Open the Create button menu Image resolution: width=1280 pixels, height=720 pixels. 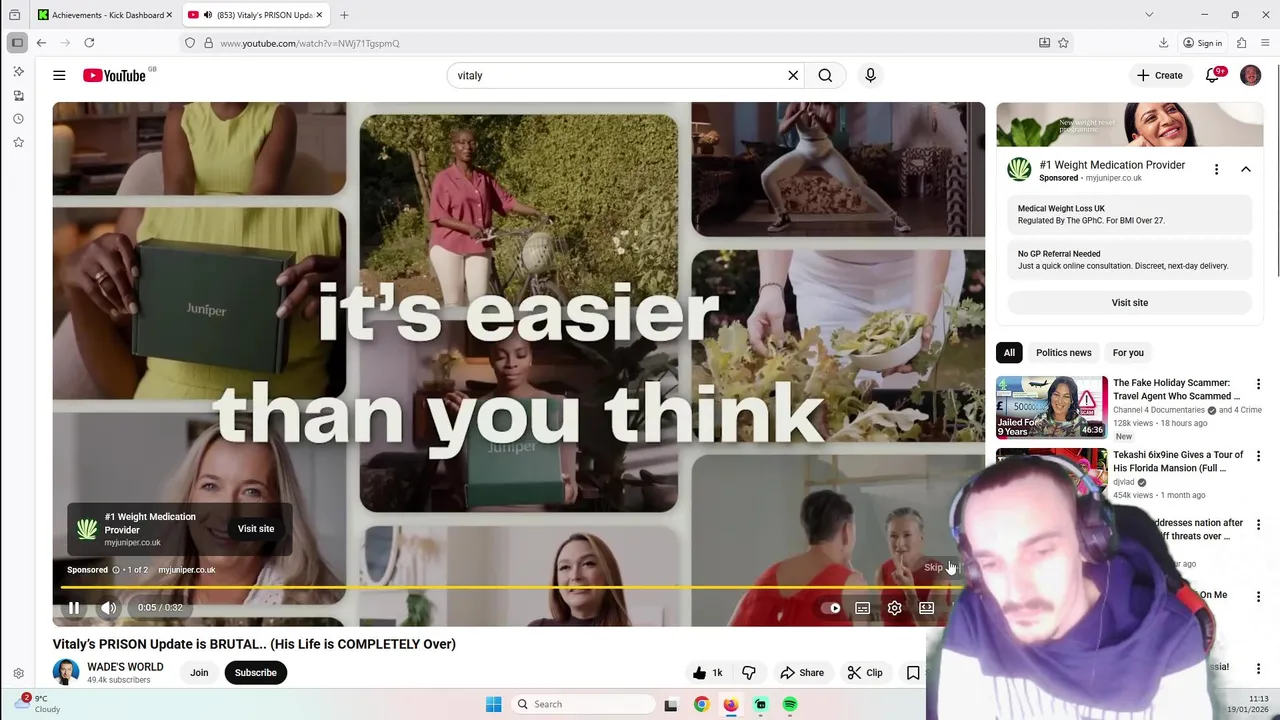click(1159, 75)
